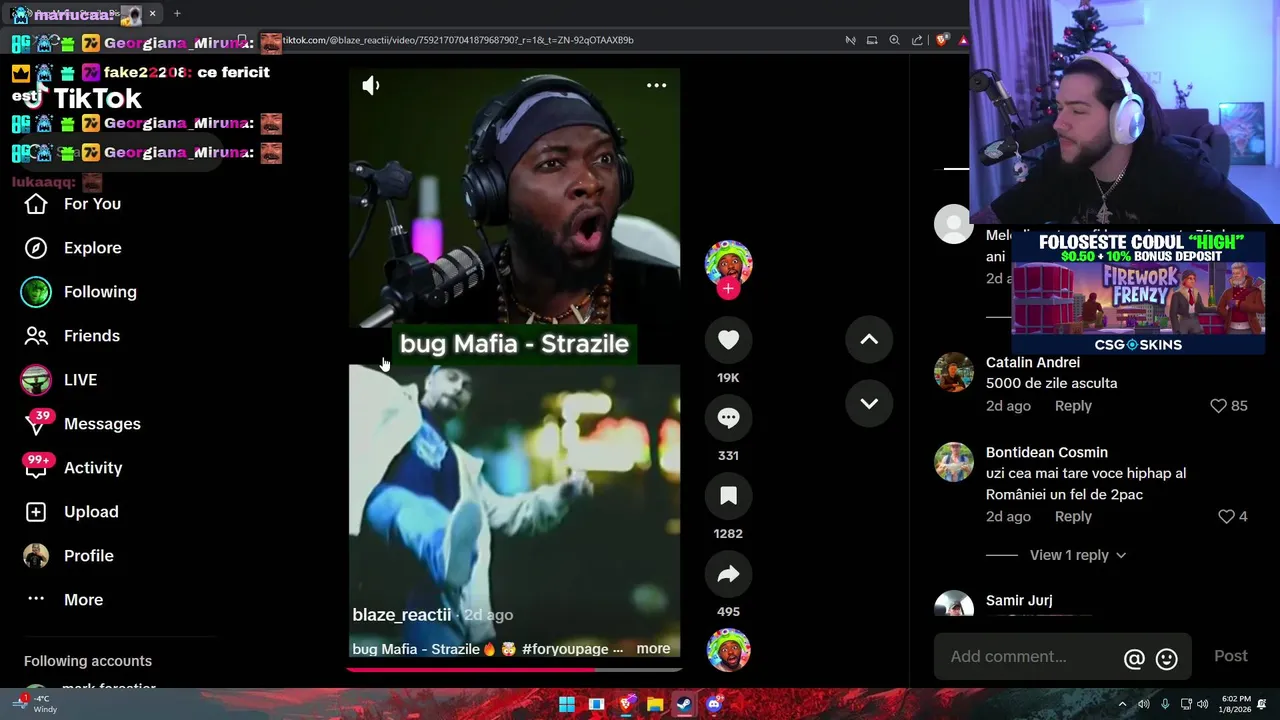The height and width of the screenshot is (720, 1280).
Task: Open a new browser tab with the plus button
Action: click(177, 14)
